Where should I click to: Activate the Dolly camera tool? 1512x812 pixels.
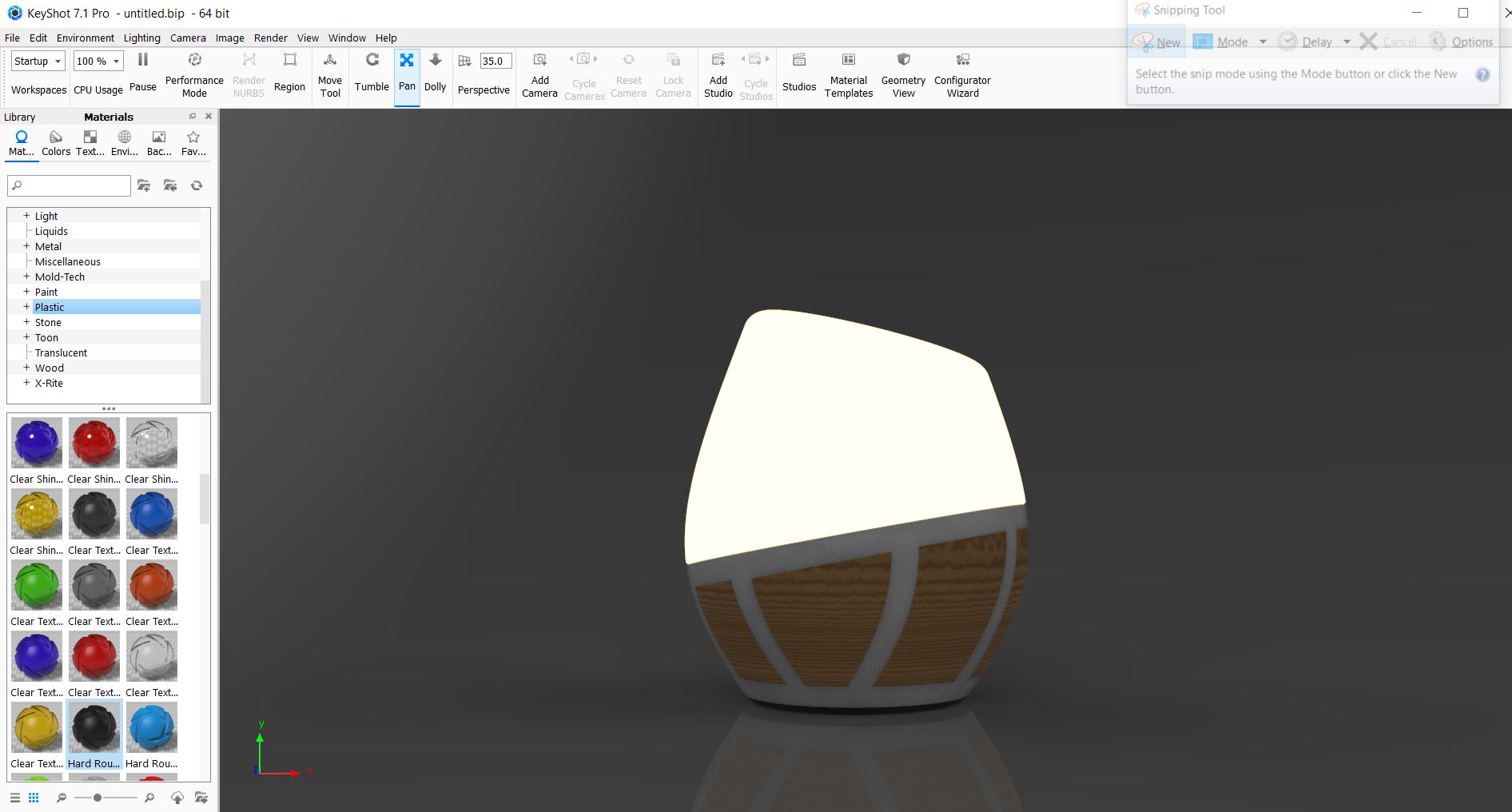[435, 72]
